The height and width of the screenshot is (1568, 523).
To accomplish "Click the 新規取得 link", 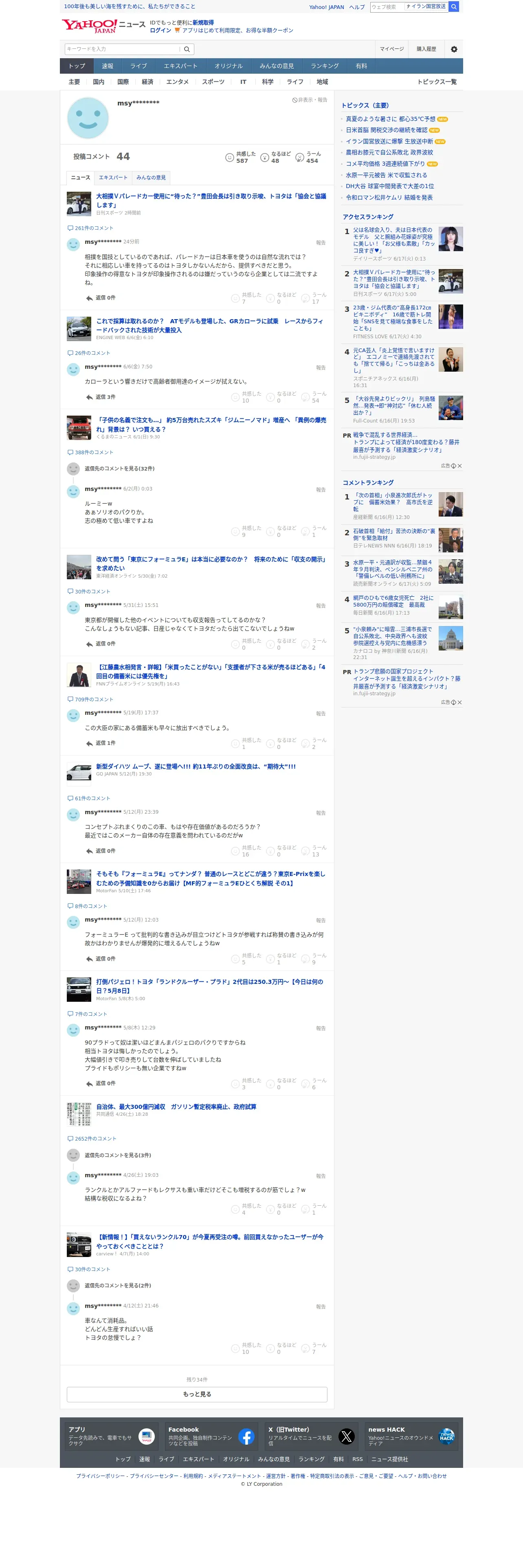I will 203,22.
